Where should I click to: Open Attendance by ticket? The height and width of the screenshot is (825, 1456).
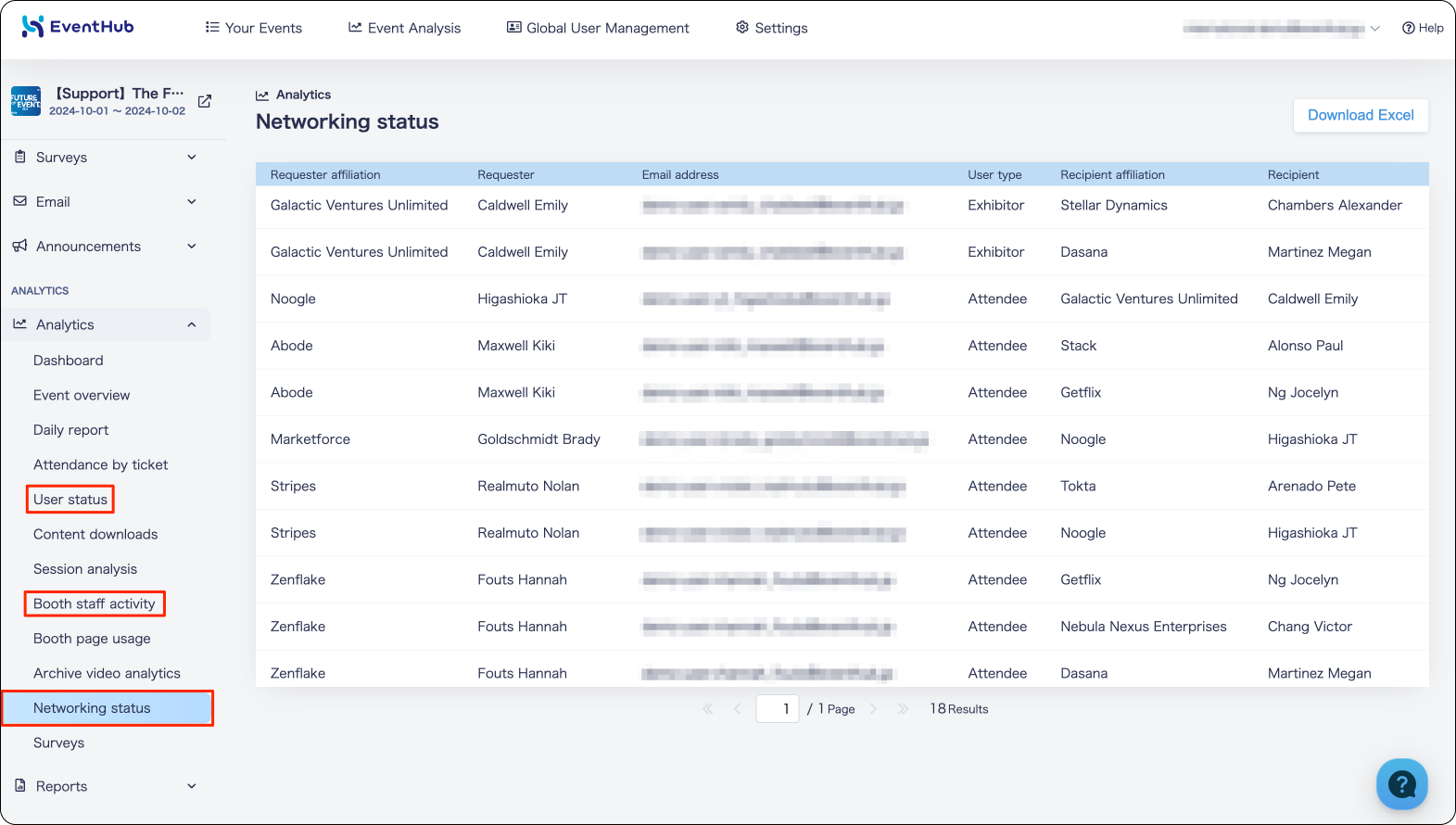[100, 464]
